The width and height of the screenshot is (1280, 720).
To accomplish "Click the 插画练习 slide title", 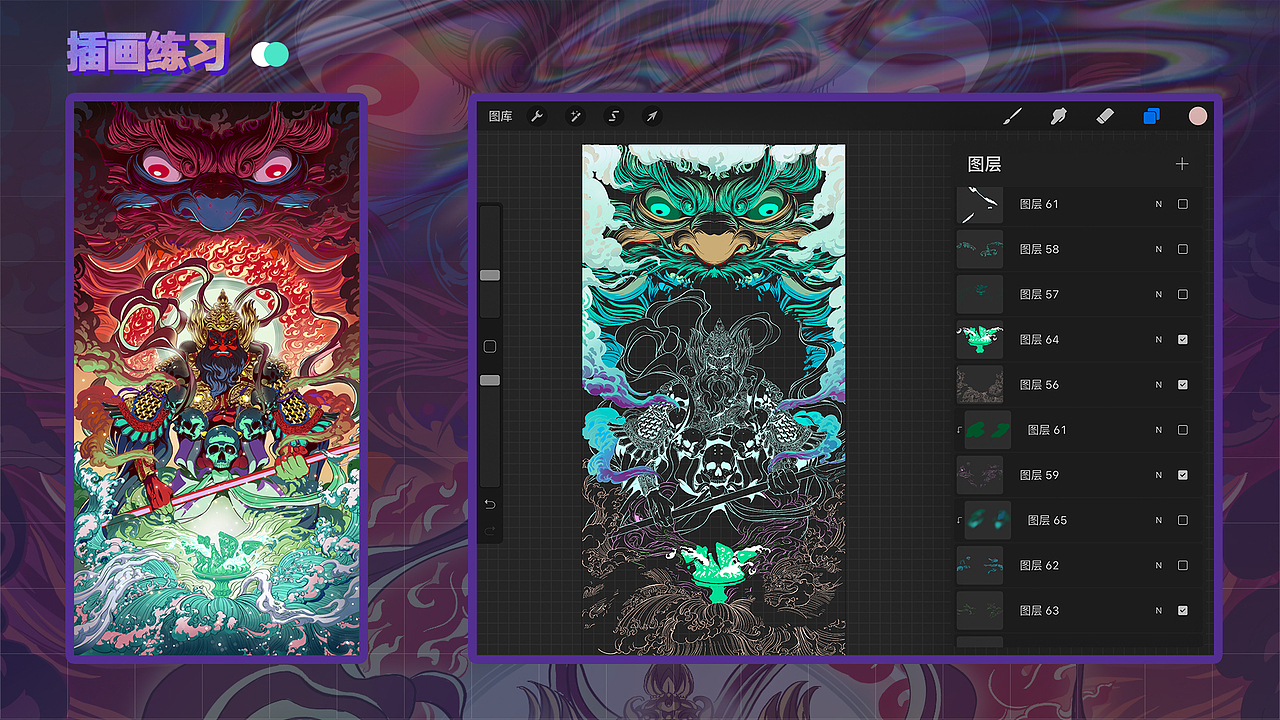I will coord(147,53).
